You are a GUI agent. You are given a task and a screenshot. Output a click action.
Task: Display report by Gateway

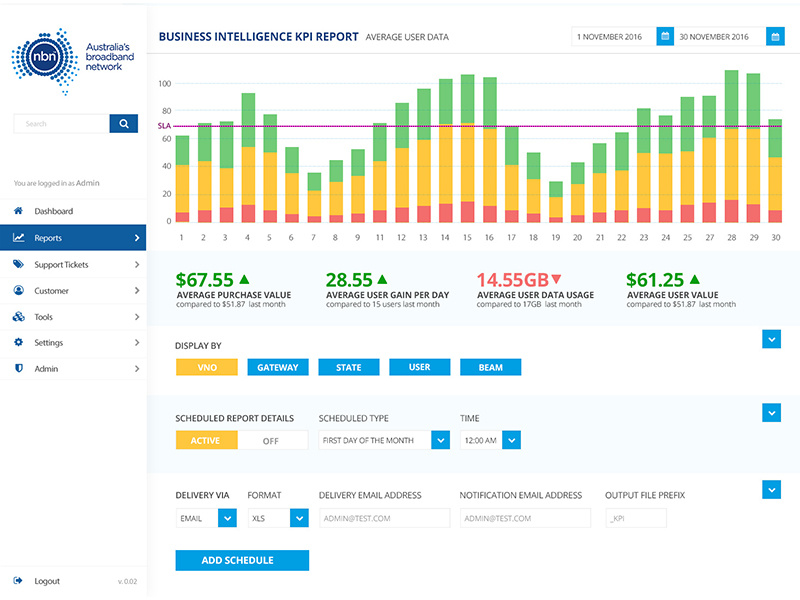(x=277, y=367)
